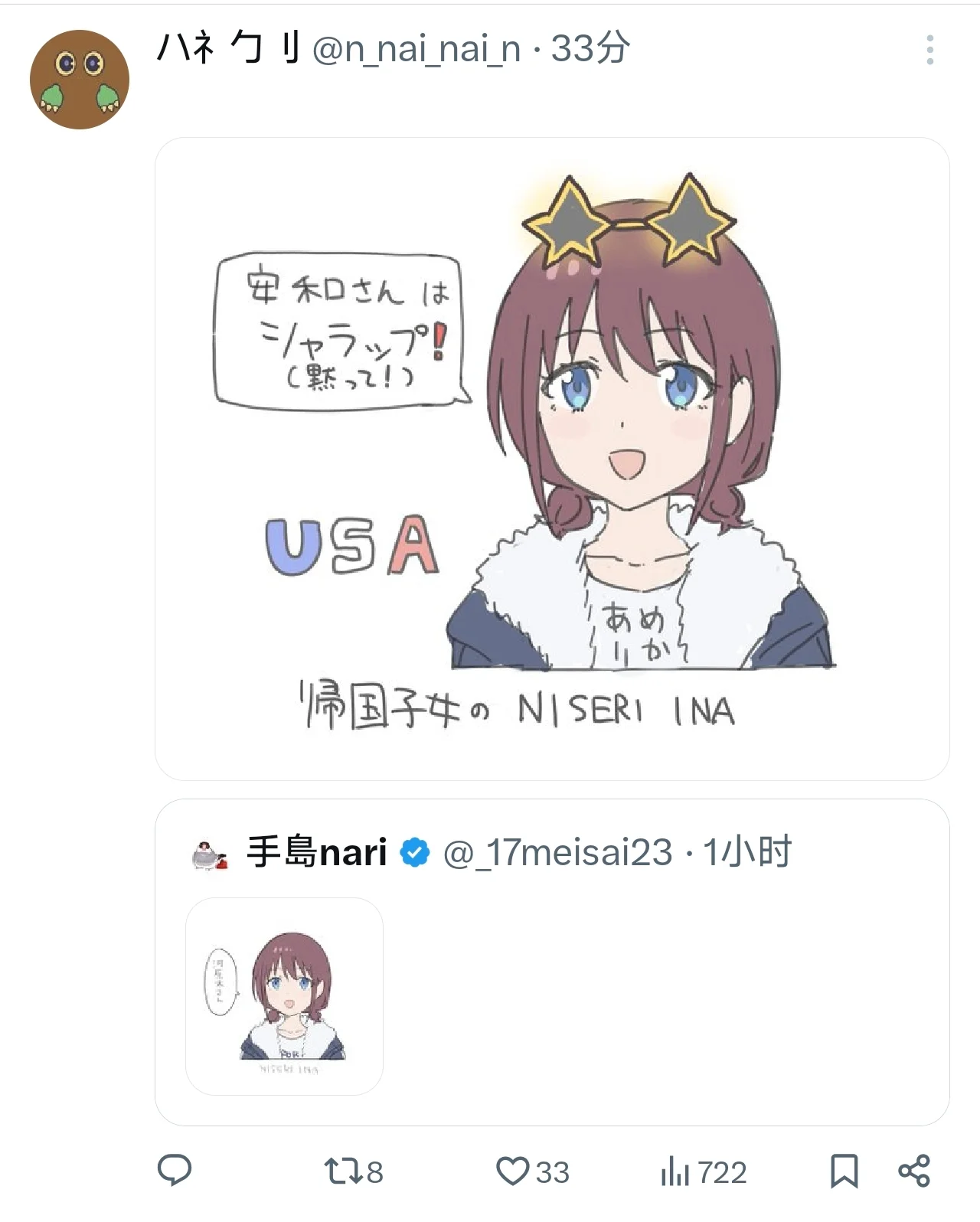
Task: Tap the blue verified badge
Action: (x=415, y=853)
